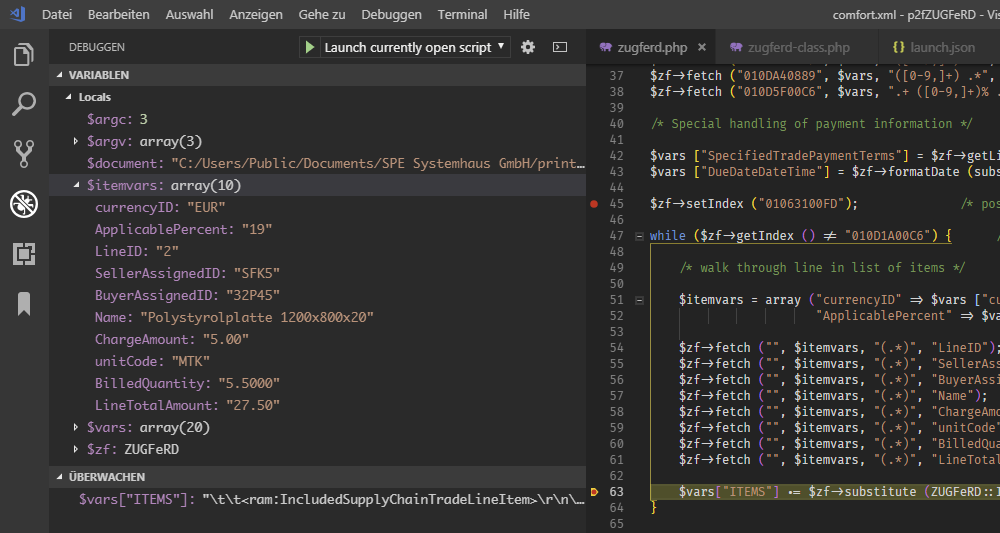Screen dimensions: 1000x533
Task: Switch to the zugferd-class.php tab
Action: (789, 47)
